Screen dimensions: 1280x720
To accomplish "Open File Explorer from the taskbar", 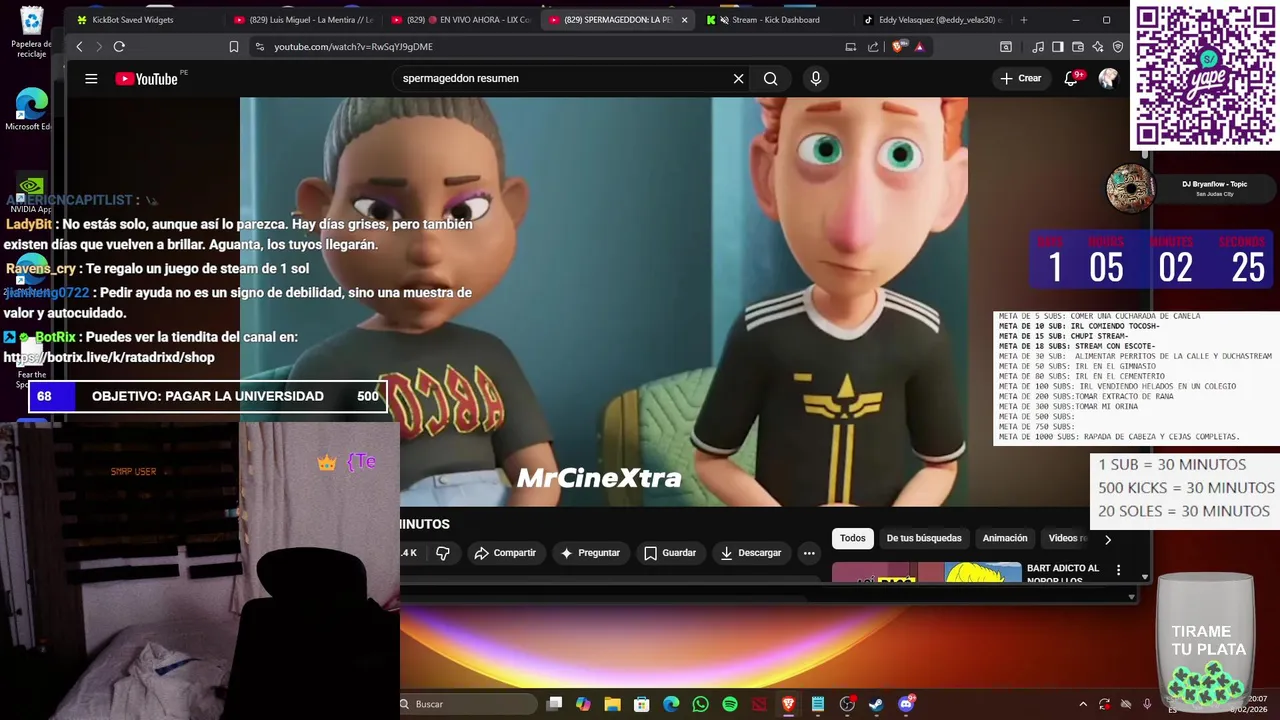I will [612, 704].
